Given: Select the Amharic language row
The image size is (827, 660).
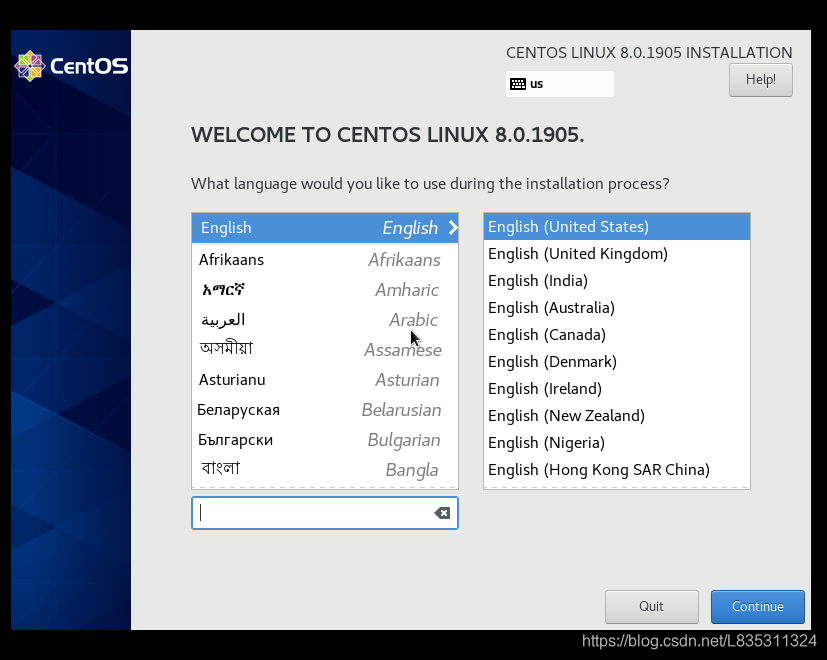Looking at the screenshot, I should point(325,290).
